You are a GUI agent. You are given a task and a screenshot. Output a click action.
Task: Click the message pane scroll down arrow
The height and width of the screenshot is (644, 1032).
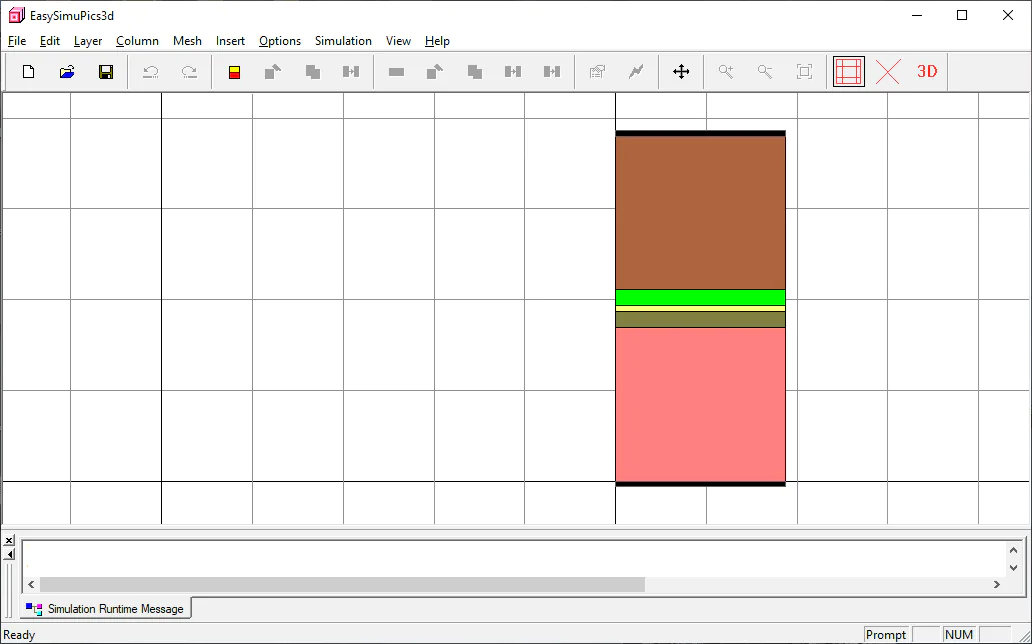pyautogui.click(x=1013, y=567)
